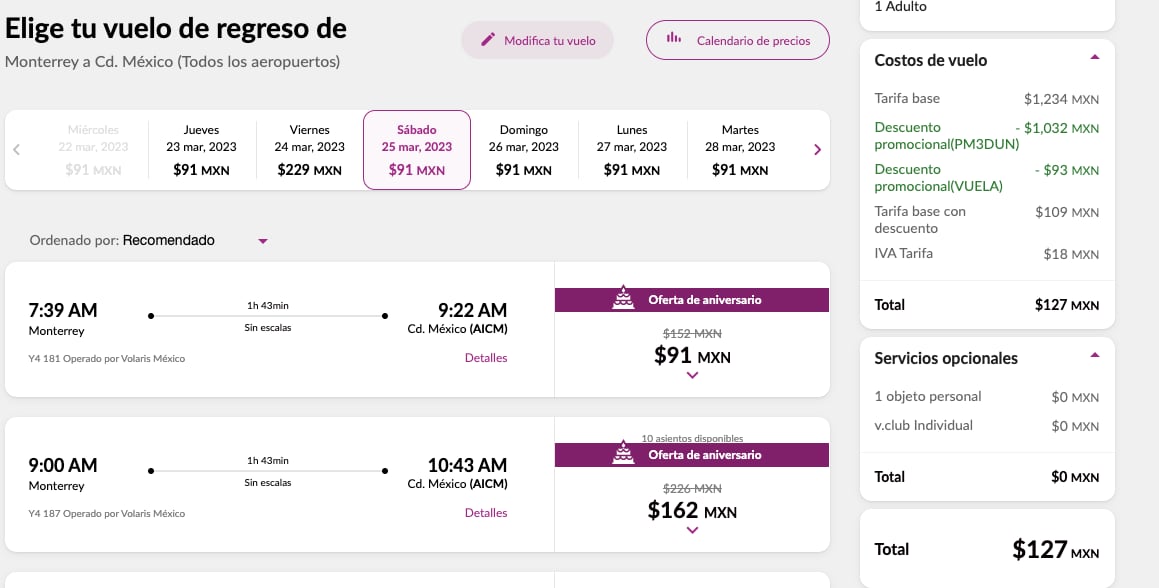
Task: Click the bar chart icon in Calendario de precios
Action: point(674,39)
